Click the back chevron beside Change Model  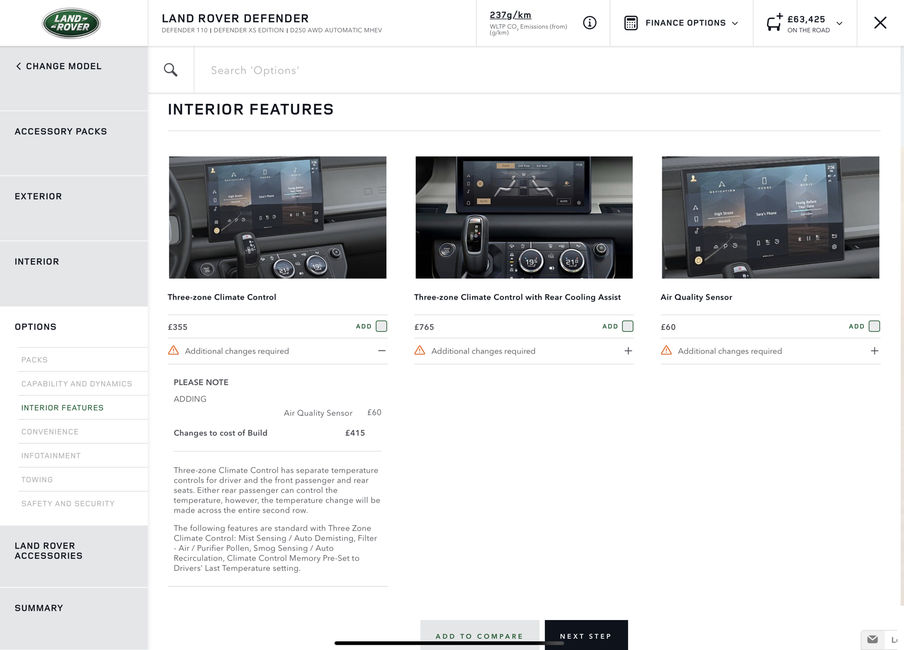(18, 66)
